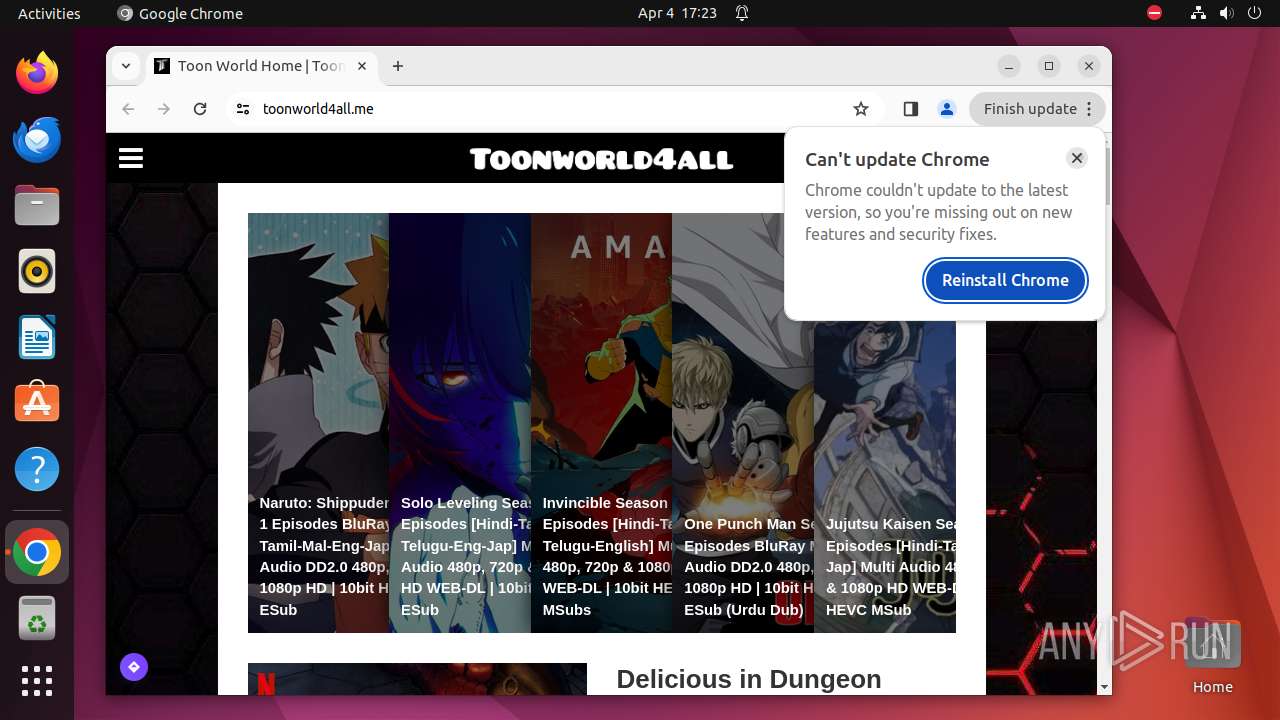Screen dimensions: 1280x720
Task: Open LibreOffice Writer from the dock
Action: [x=37, y=337]
